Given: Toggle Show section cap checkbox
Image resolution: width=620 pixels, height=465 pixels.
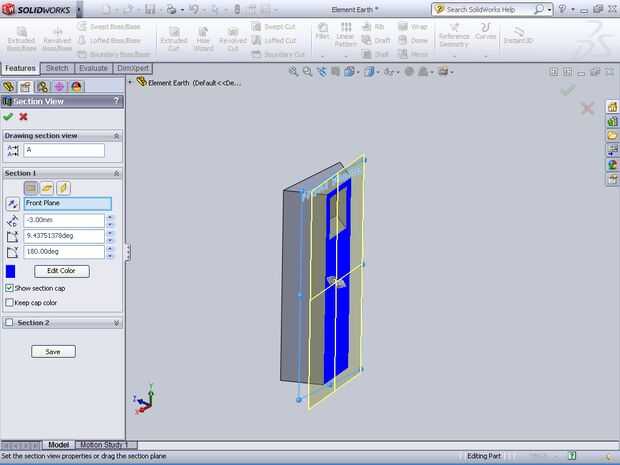Looking at the screenshot, I should (x=9, y=288).
